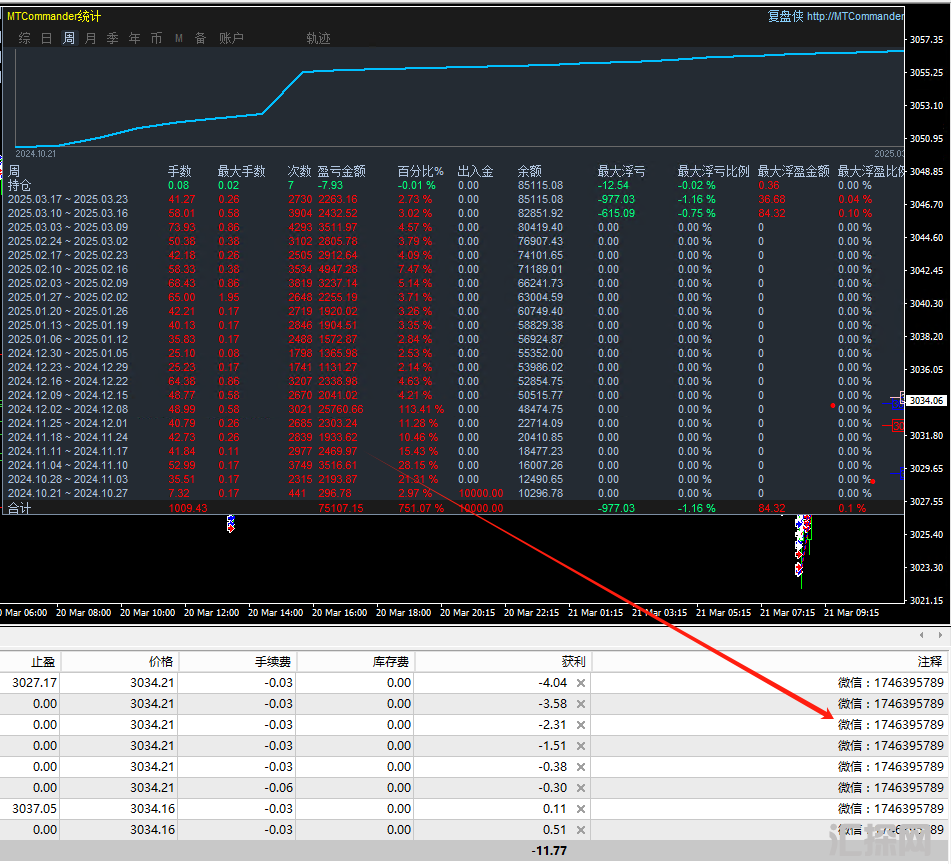Viewport: 951px width, 864px height.
Task: Close the order with profit -2.31
Action: (580, 725)
